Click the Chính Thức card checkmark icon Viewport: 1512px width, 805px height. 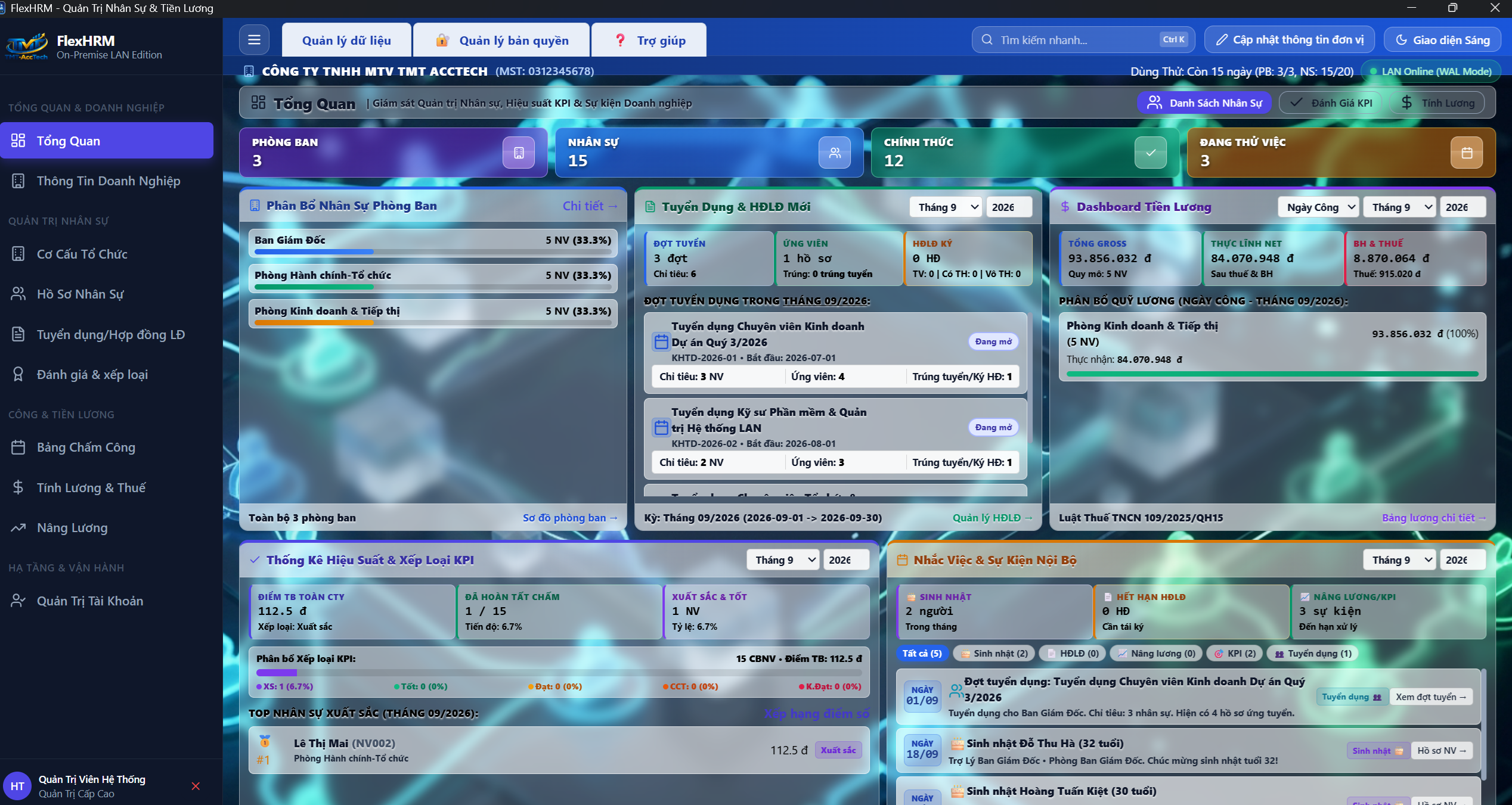(1151, 153)
